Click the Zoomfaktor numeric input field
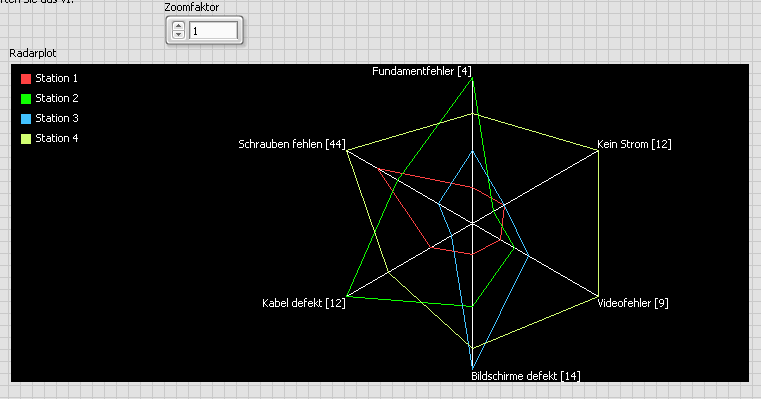The image size is (761, 399). [x=213, y=31]
